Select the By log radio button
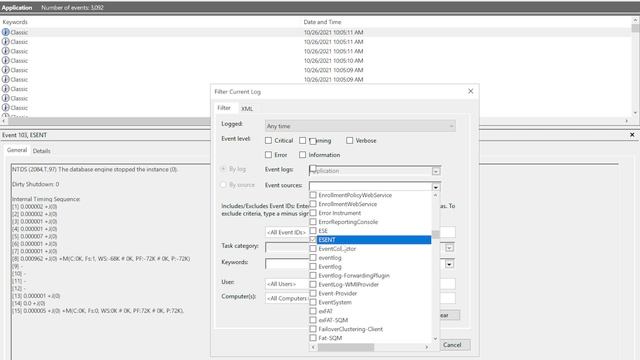640x360 pixels. (223, 169)
